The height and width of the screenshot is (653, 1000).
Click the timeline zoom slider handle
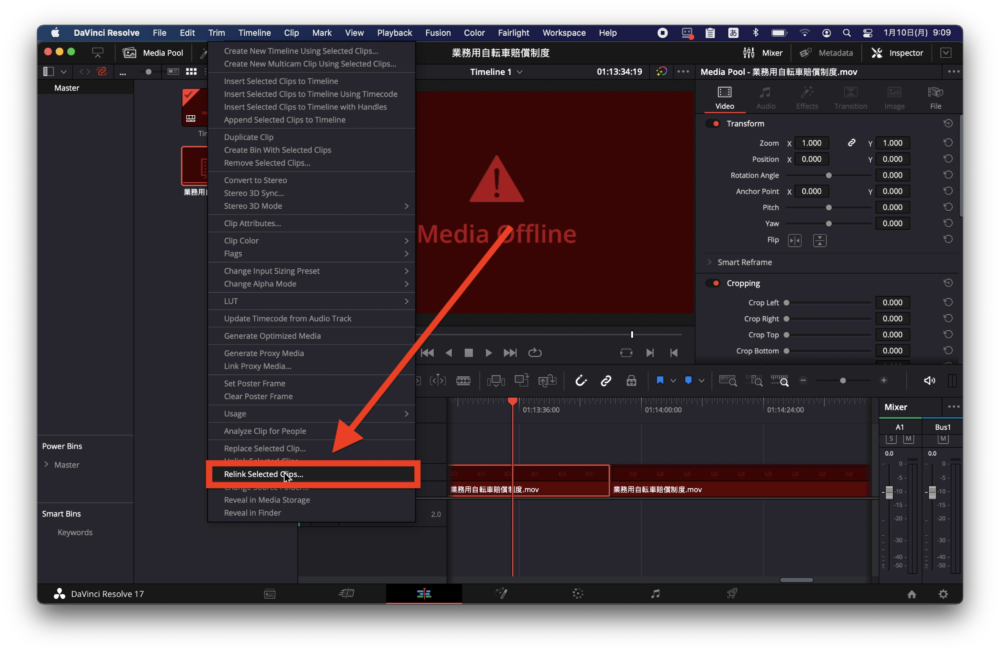(842, 381)
